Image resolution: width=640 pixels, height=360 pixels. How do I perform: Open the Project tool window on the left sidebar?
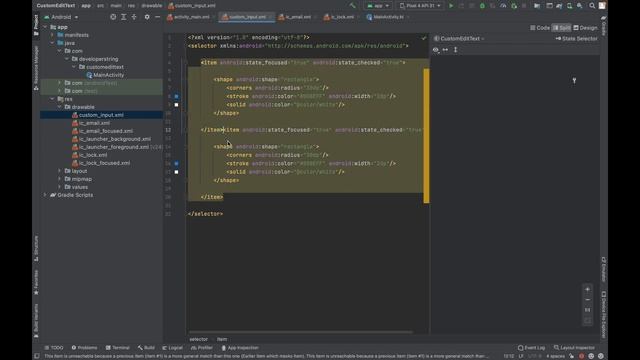36,25
